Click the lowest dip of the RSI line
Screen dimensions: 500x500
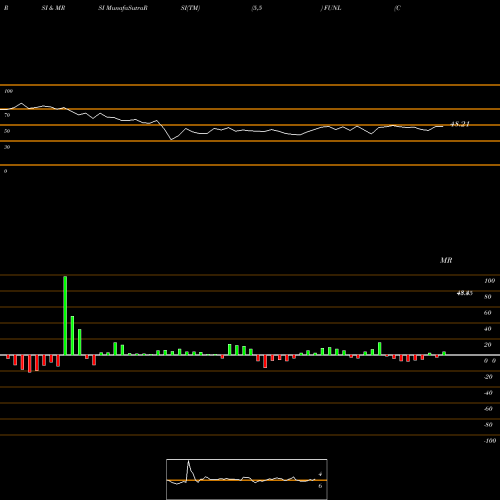pyautogui.click(x=171, y=140)
